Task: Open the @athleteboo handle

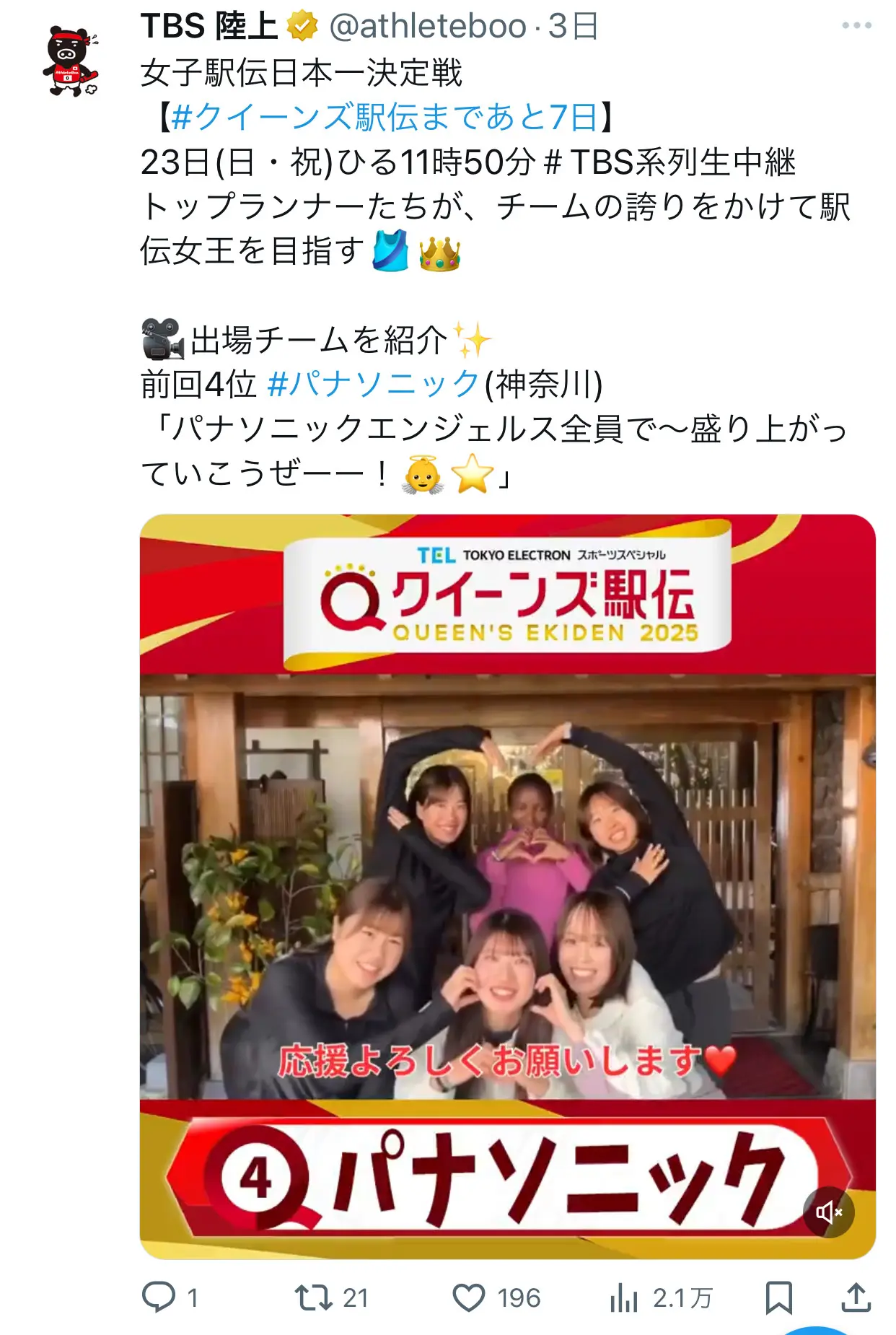Action: click(x=428, y=27)
